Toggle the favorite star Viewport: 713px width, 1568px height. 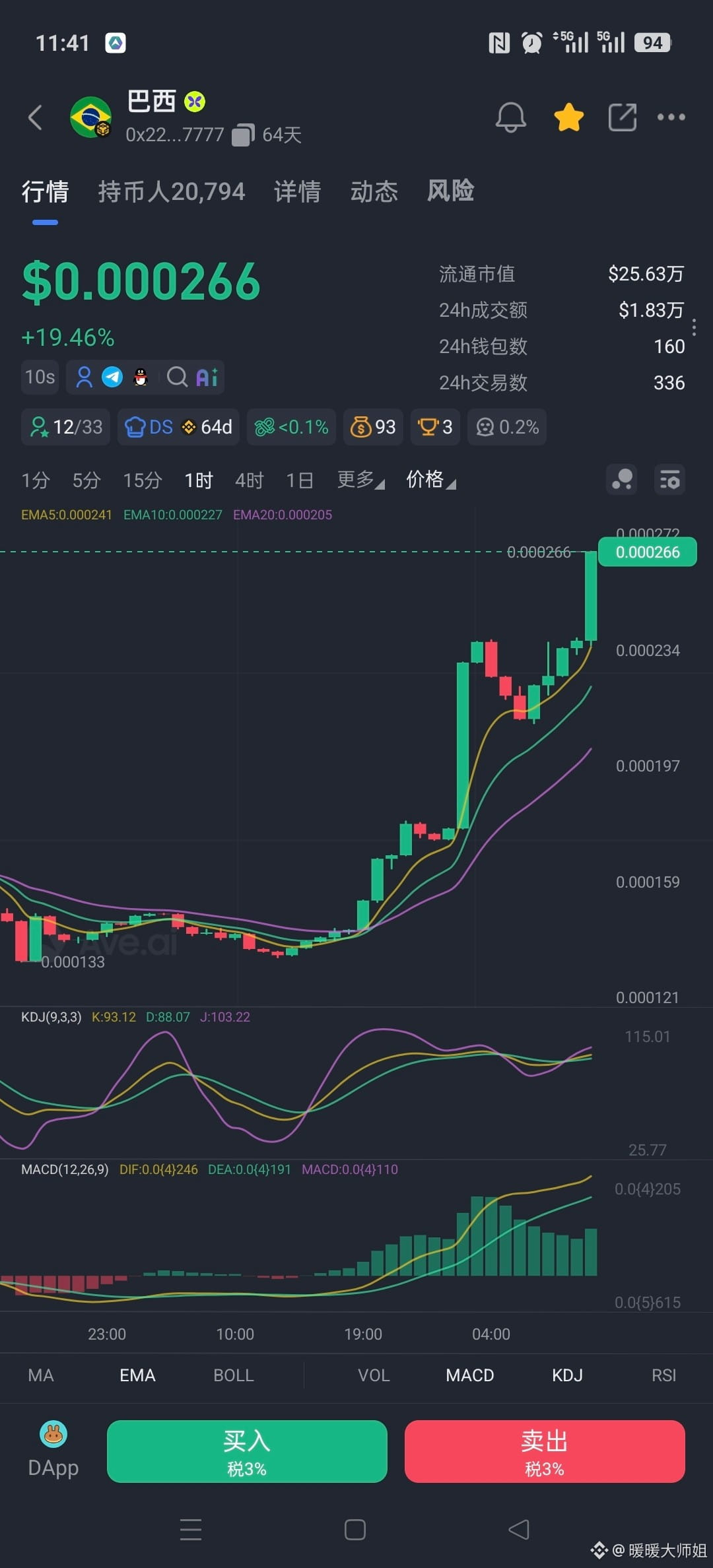coord(568,117)
